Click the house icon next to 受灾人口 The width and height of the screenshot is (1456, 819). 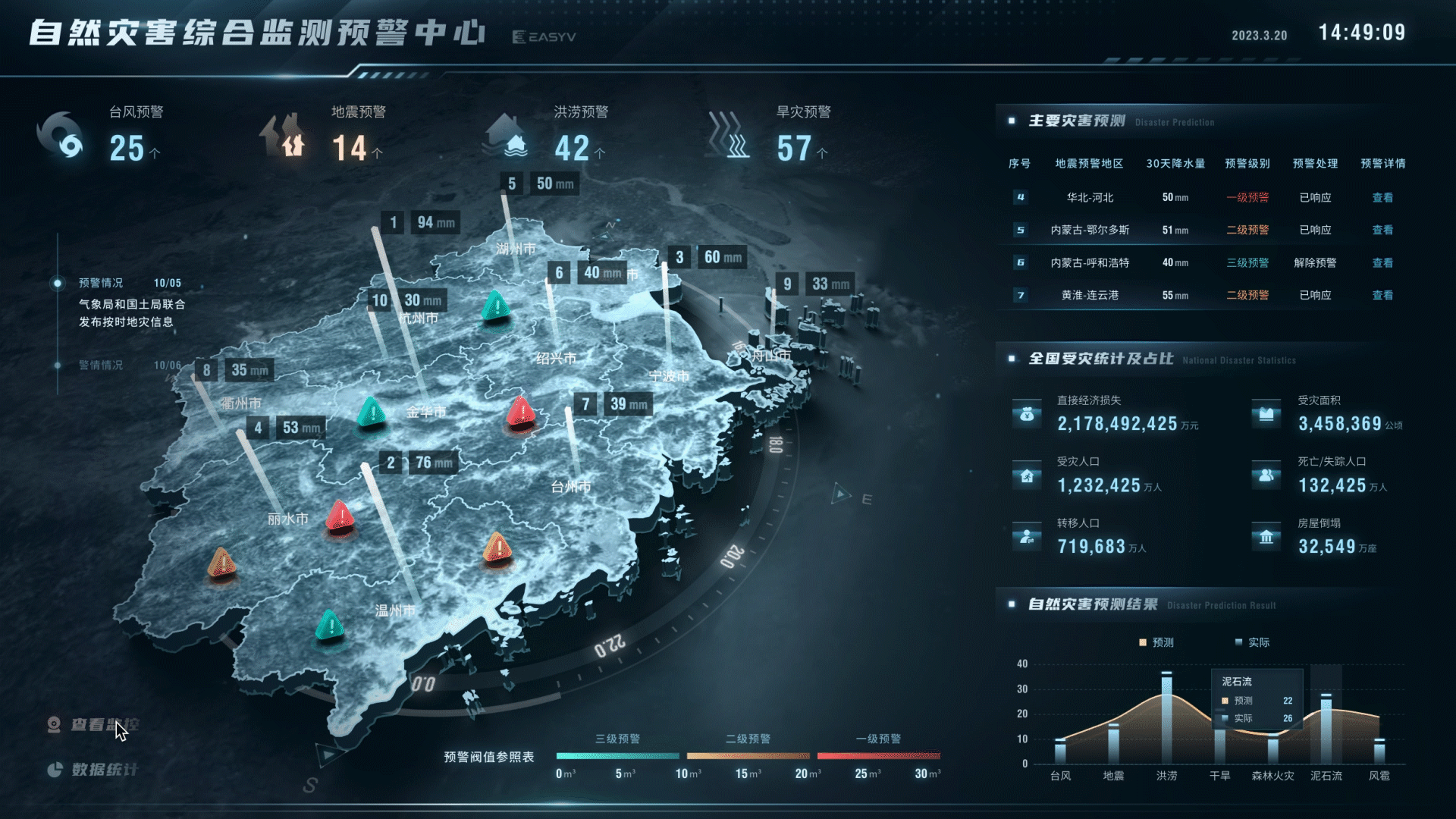pyautogui.click(x=1026, y=475)
